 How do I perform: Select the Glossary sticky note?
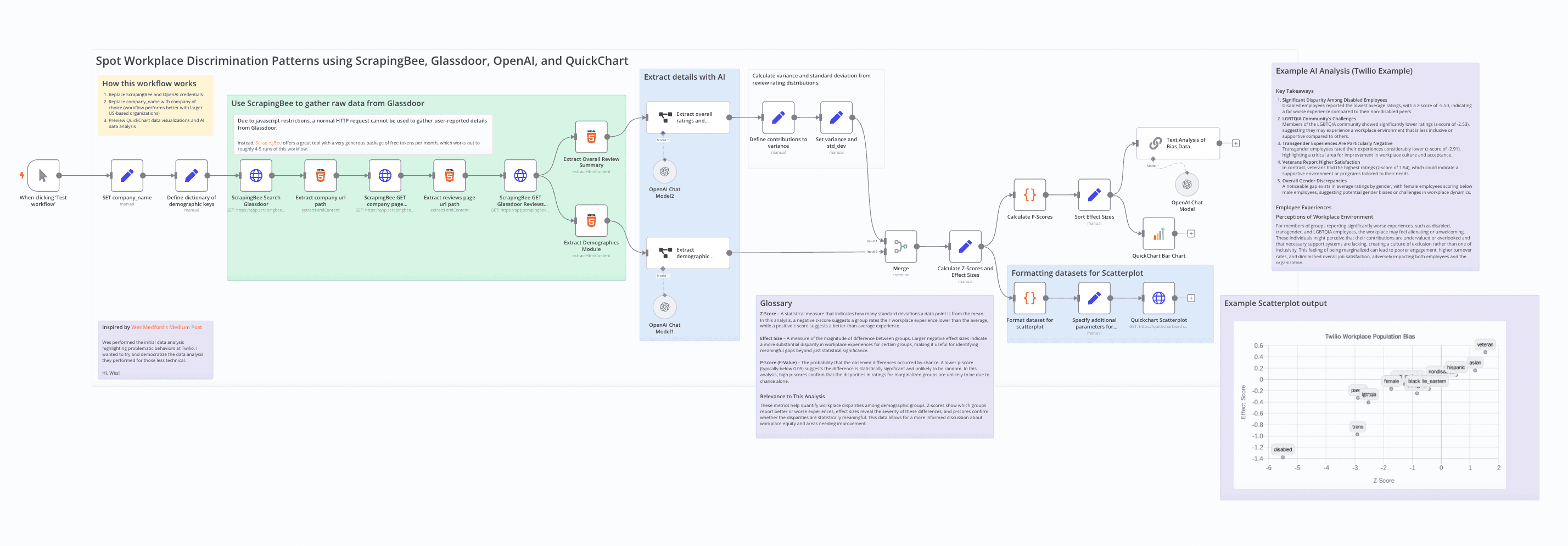[875, 367]
